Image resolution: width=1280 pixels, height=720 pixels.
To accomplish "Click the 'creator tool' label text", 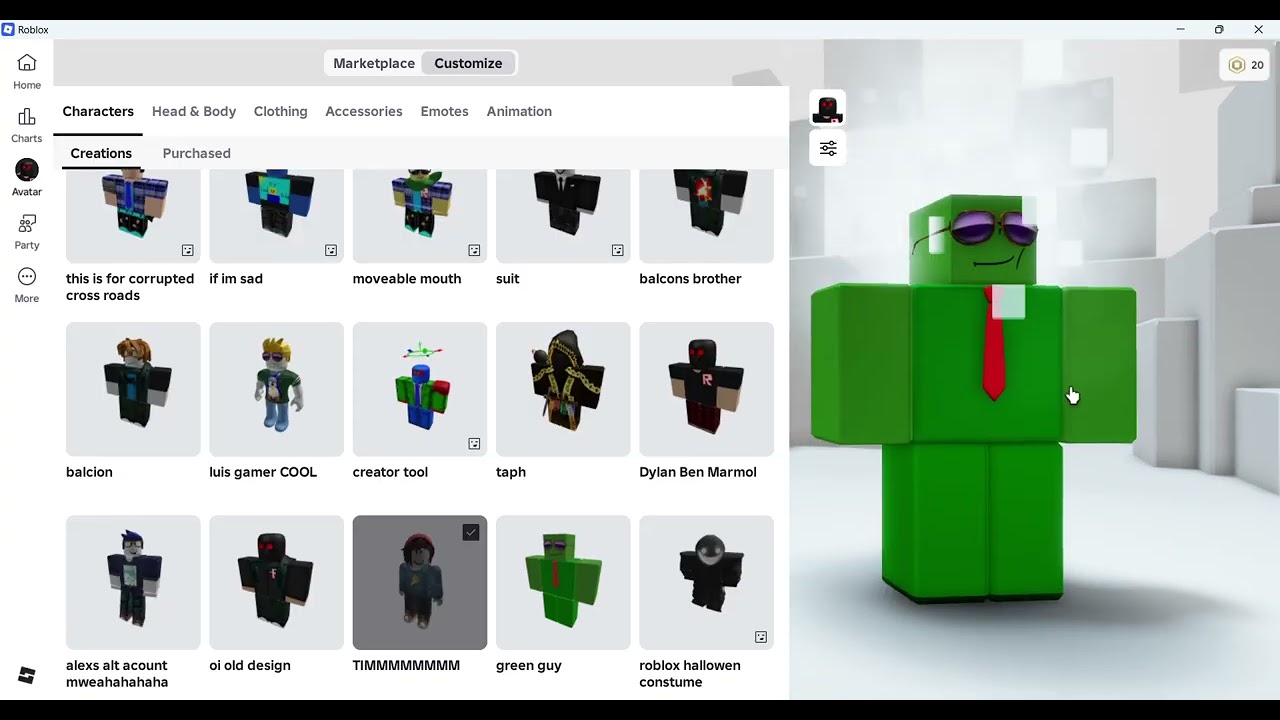I will click(x=390, y=472).
